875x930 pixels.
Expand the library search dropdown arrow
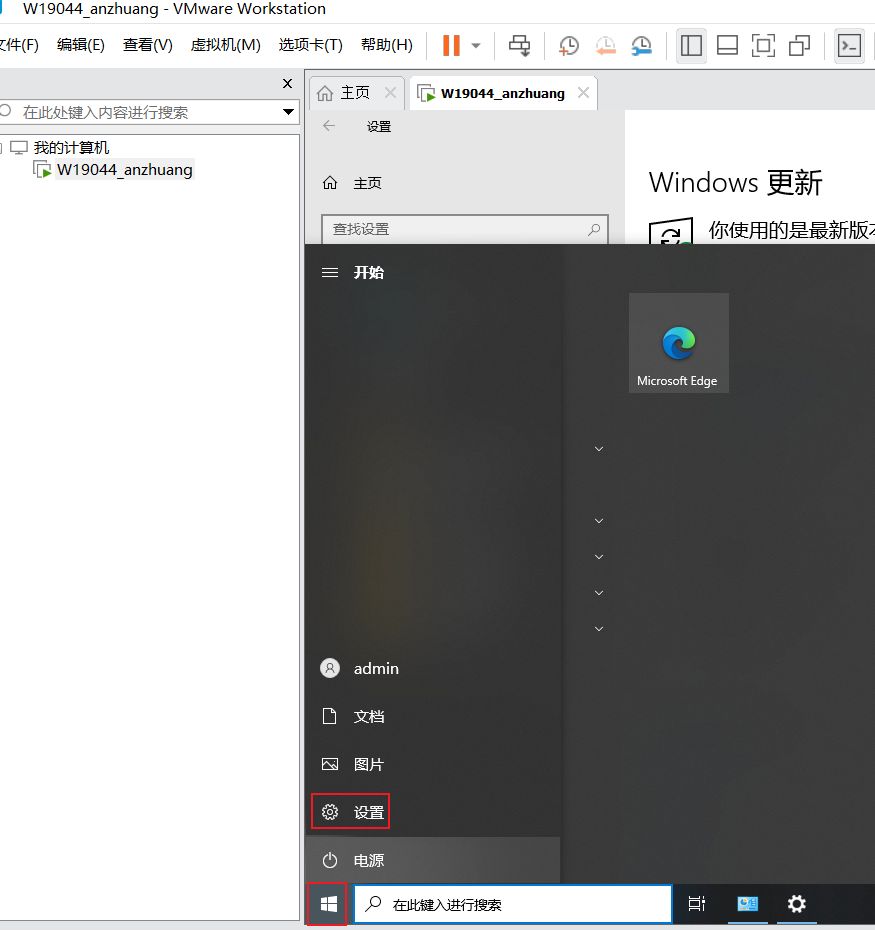coord(289,112)
